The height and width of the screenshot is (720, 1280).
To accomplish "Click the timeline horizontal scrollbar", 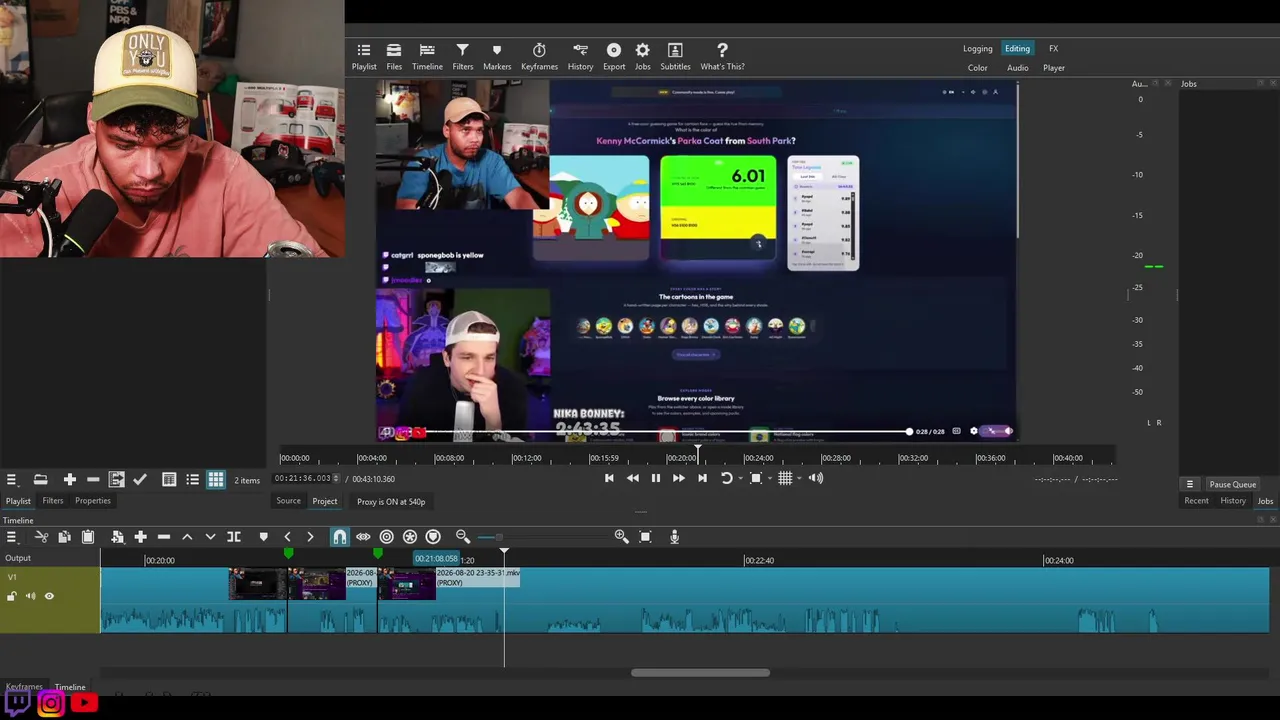I will (x=700, y=673).
